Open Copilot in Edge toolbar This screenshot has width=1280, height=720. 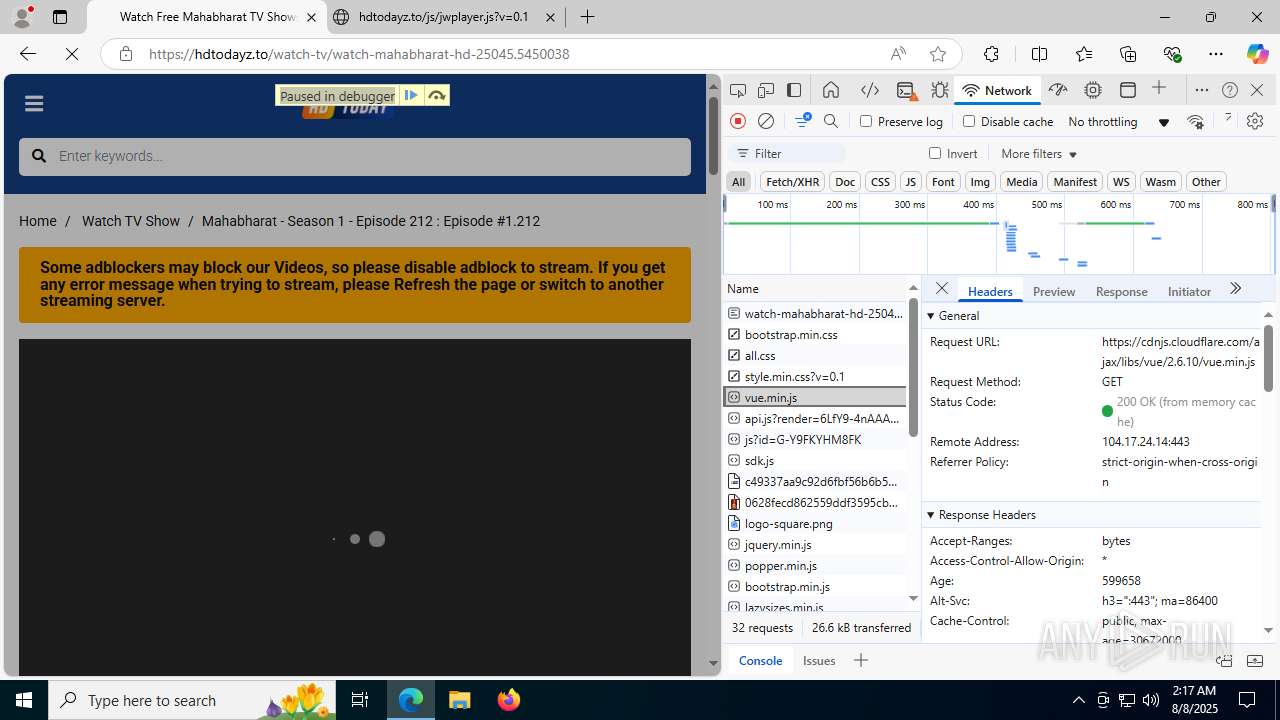pos(1257,54)
